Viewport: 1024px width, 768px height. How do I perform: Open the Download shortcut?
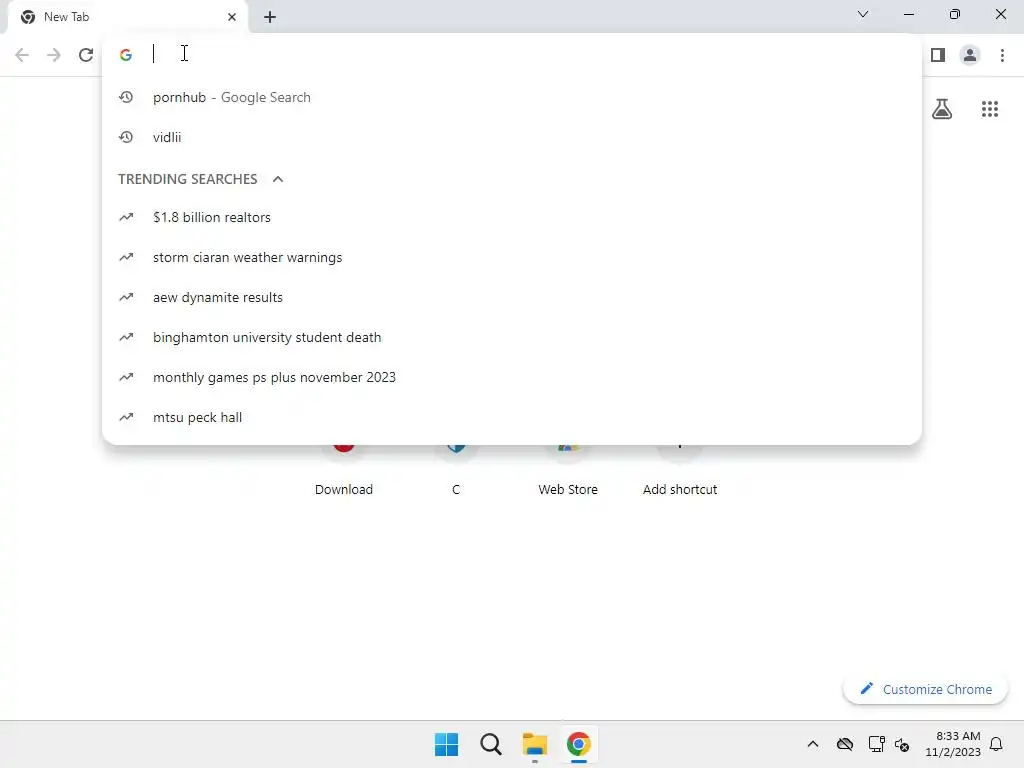pos(344,472)
